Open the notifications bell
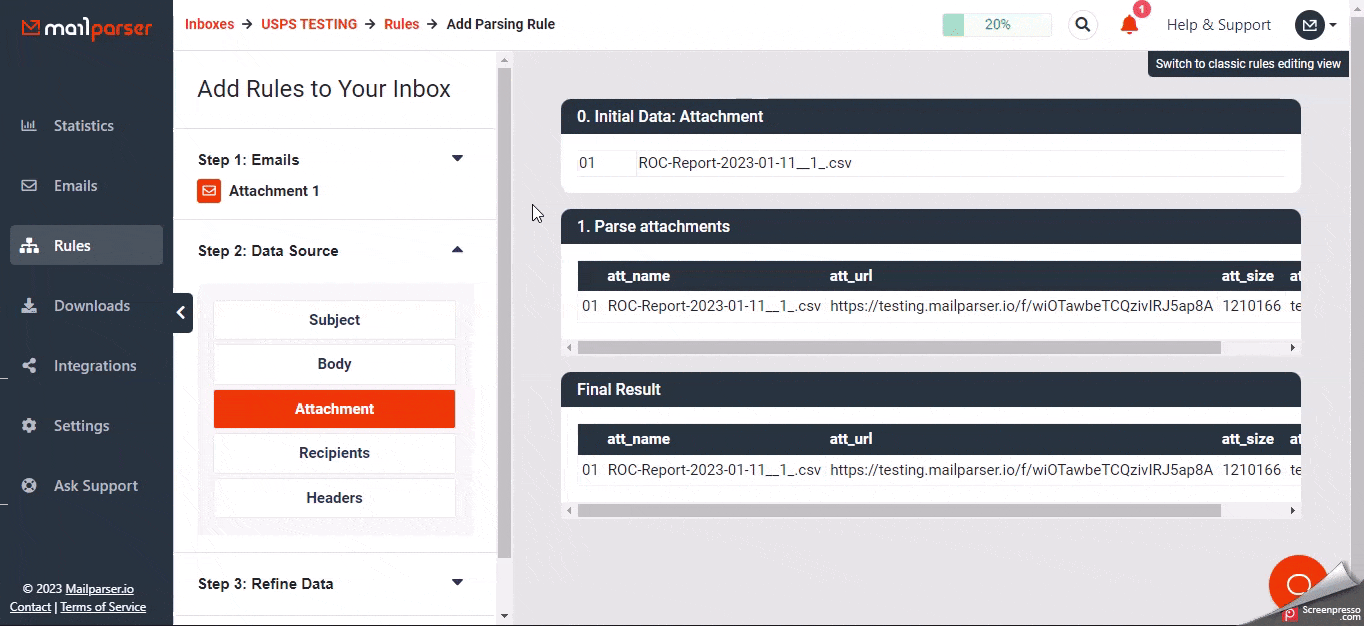Image resolution: width=1364 pixels, height=626 pixels. point(1129,25)
